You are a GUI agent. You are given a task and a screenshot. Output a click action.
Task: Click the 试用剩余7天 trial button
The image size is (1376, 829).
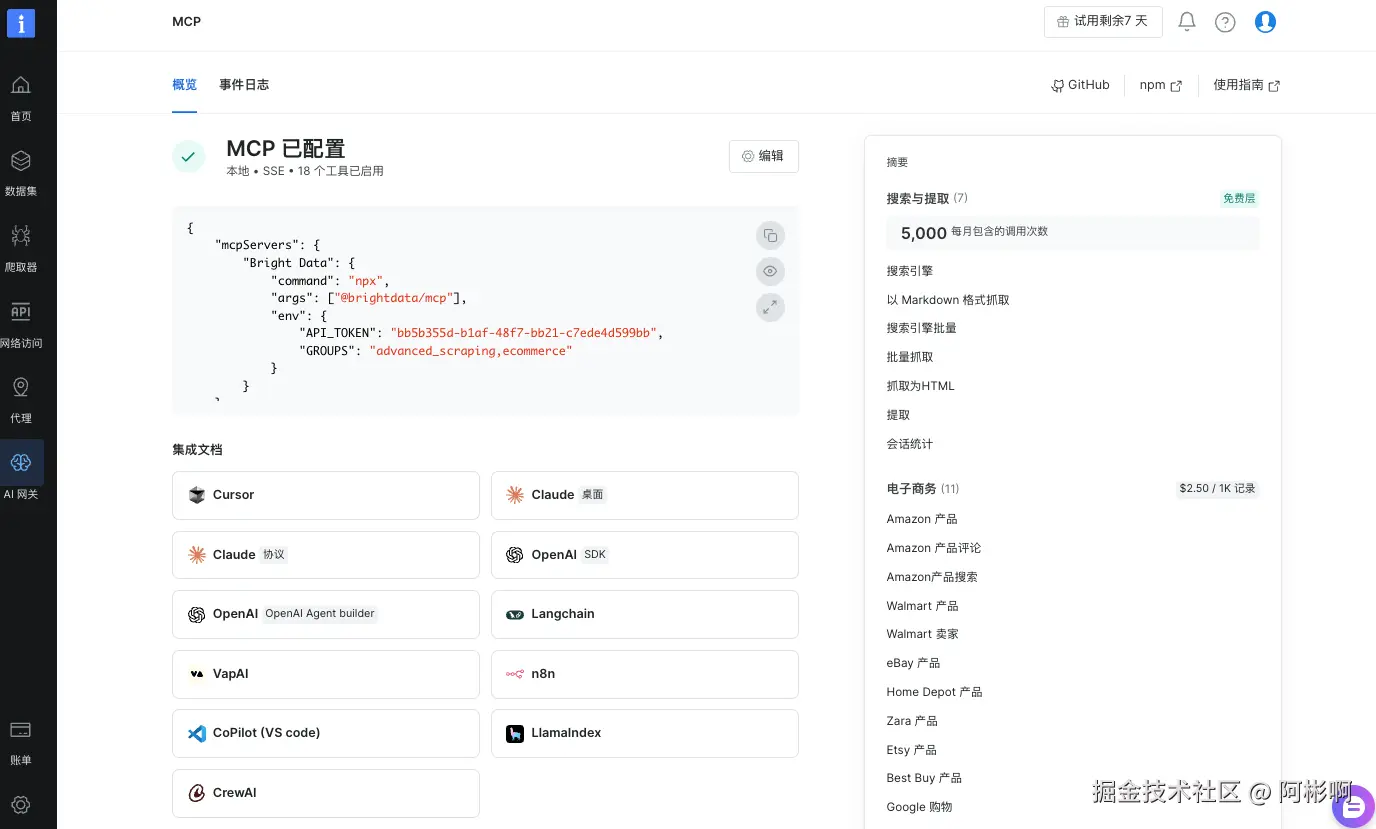1103,21
